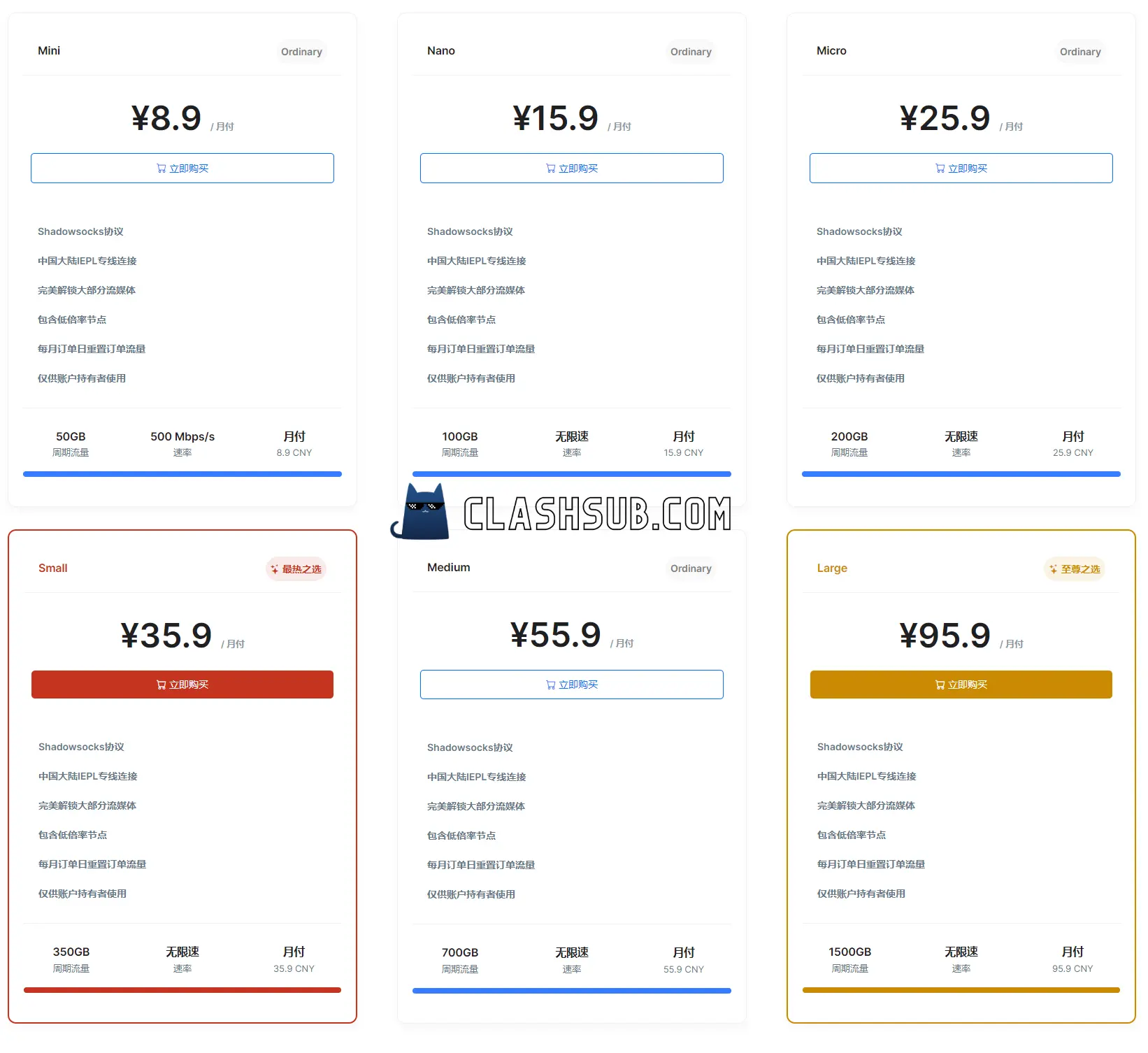Click the cart icon in Large plan's gold button

[940, 685]
